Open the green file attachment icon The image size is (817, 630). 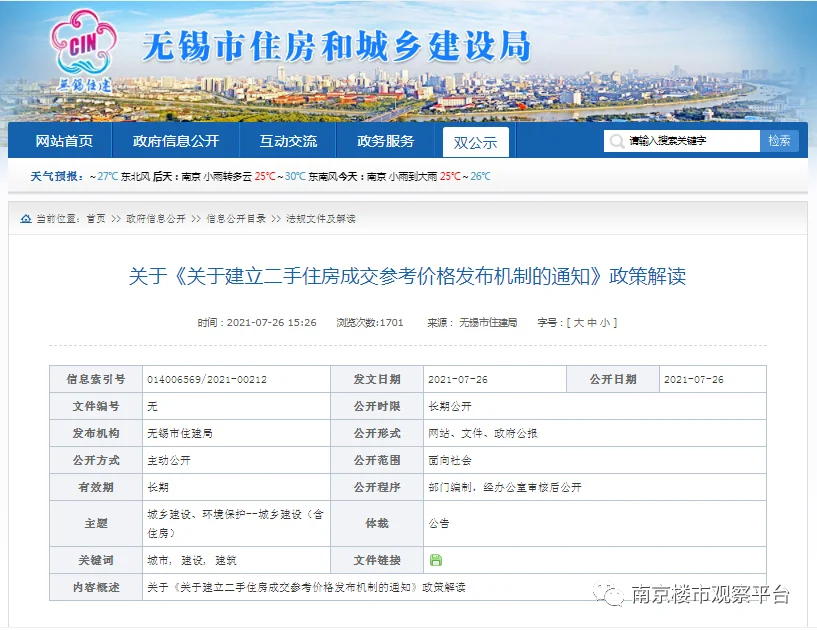point(435,560)
